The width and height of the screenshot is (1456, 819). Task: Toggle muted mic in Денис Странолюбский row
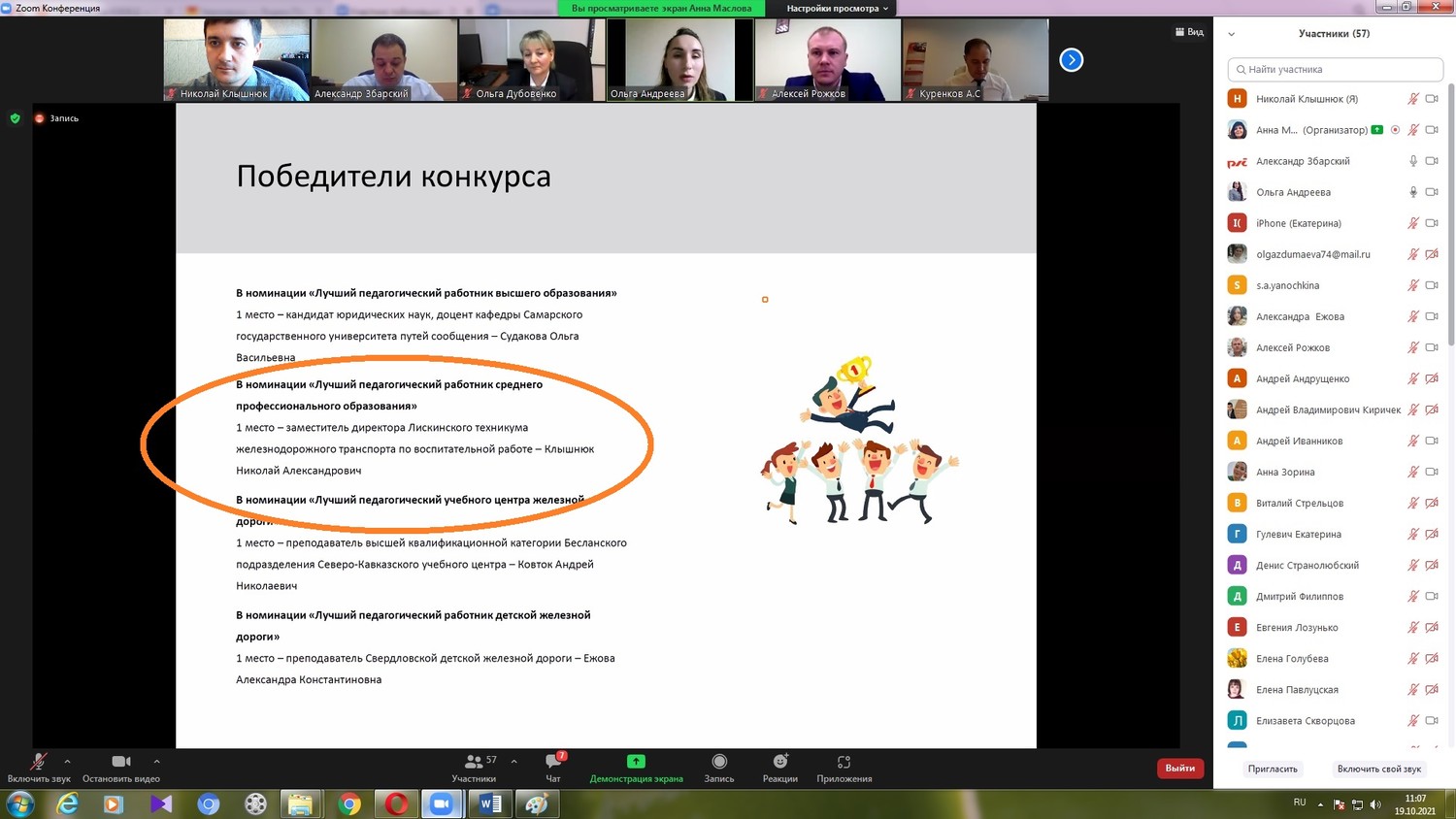pyautogui.click(x=1413, y=565)
